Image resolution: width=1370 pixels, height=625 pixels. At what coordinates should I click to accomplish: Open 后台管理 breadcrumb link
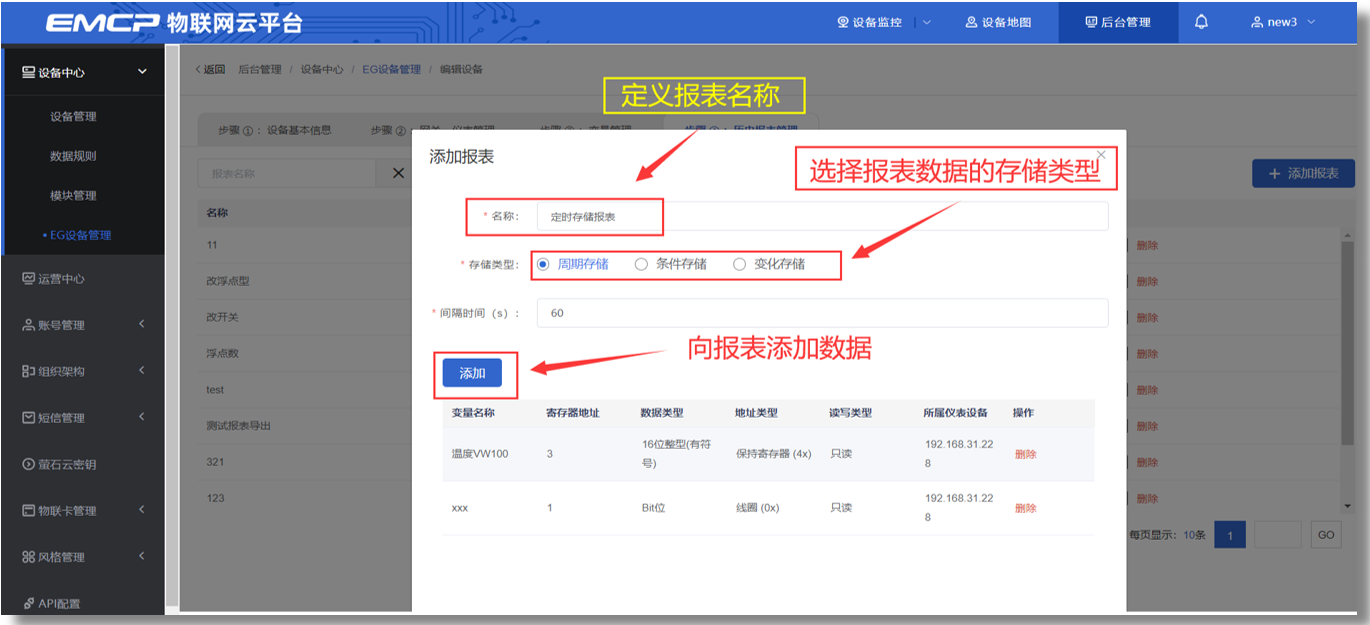coord(259,69)
